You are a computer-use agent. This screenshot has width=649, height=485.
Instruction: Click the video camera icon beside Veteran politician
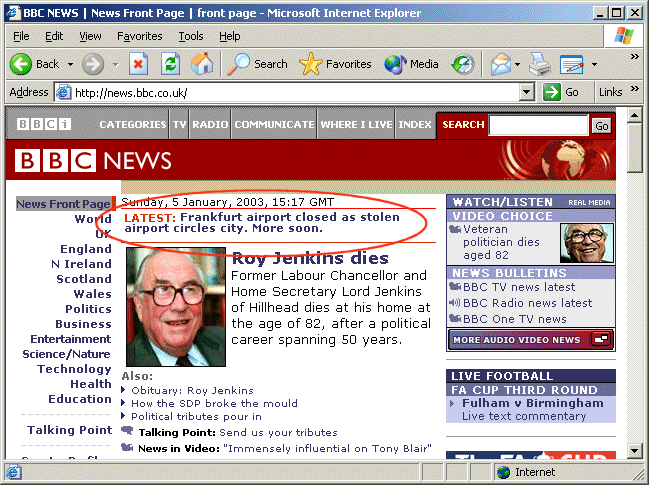[455, 229]
